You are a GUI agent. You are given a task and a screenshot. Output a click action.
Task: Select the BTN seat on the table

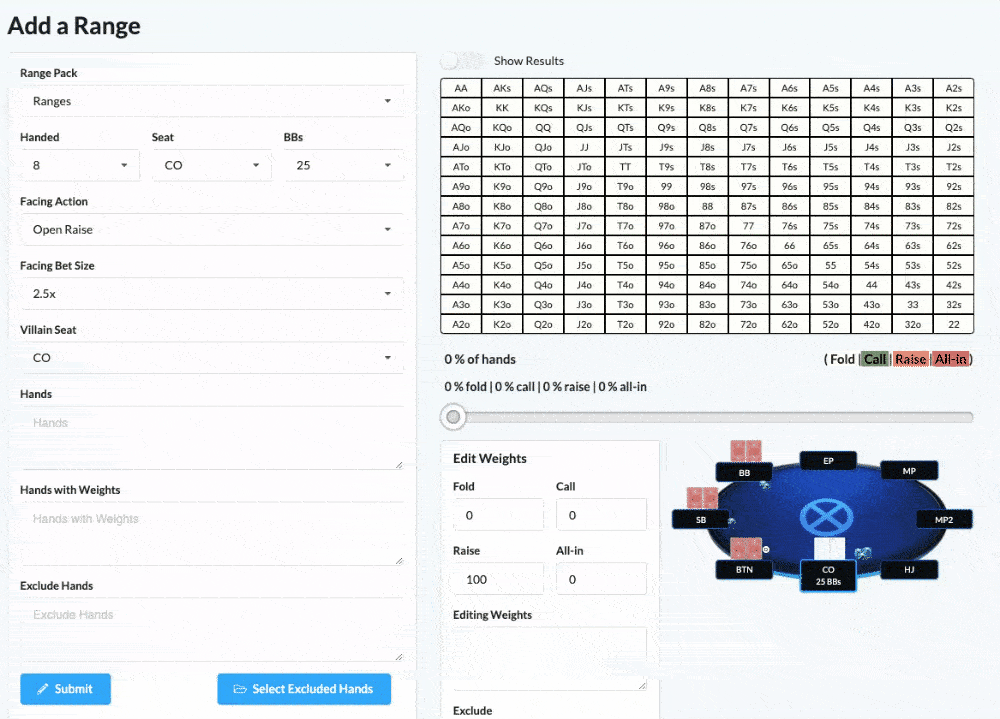pos(744,569)
